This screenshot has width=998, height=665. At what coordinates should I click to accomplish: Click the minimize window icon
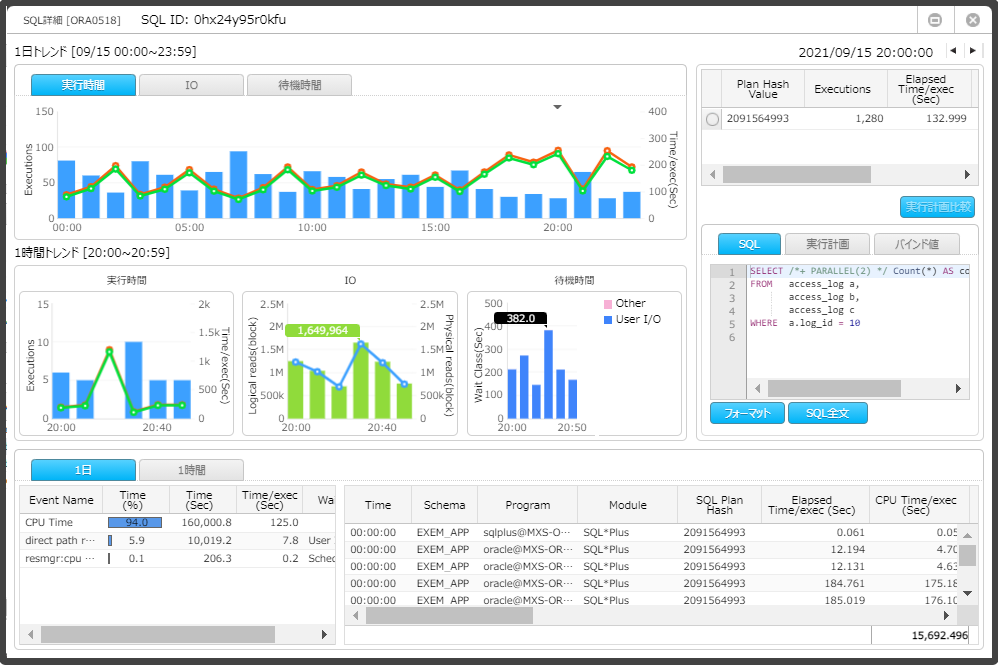(935, 20)
